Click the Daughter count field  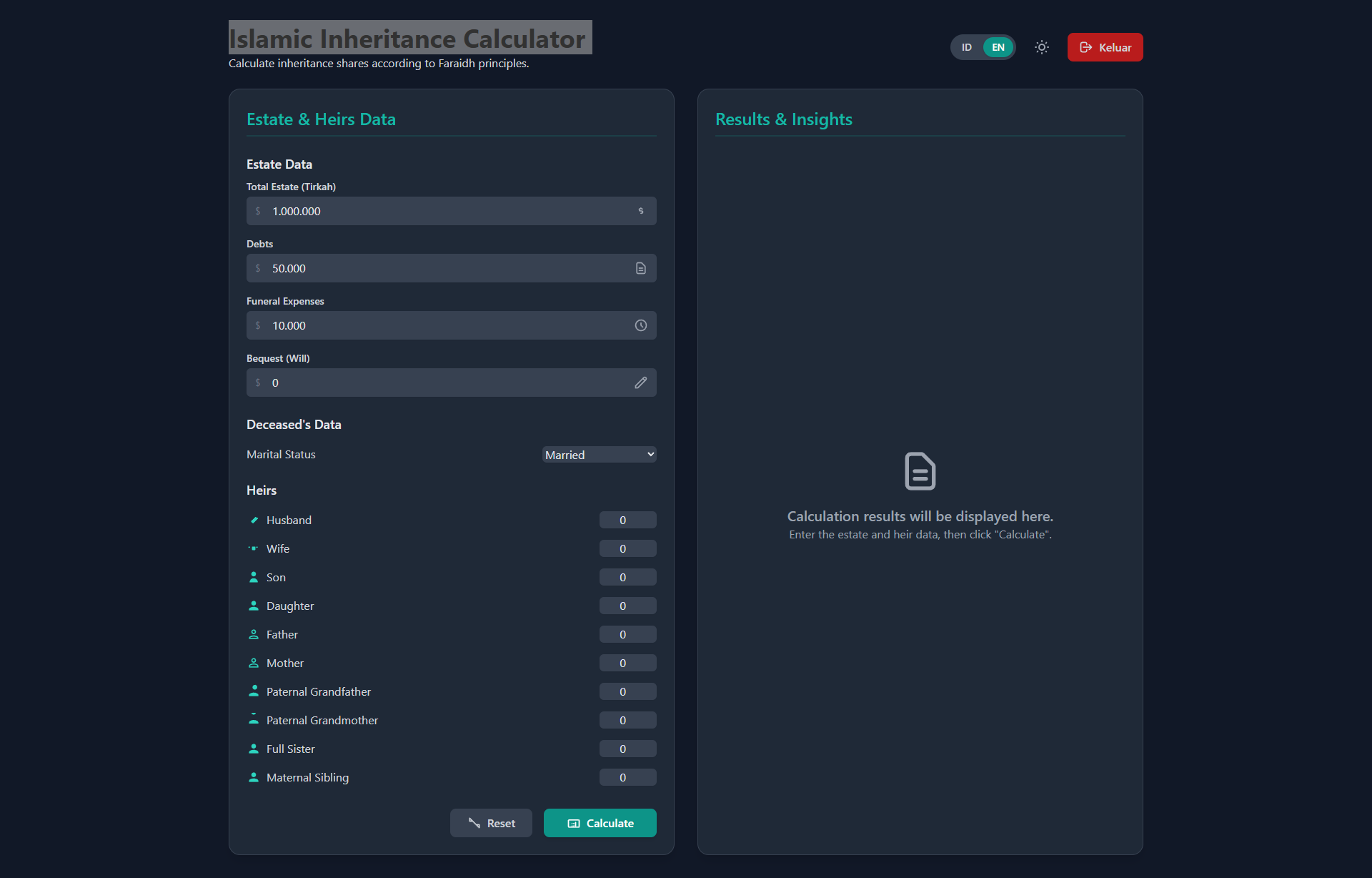[627, 606]
